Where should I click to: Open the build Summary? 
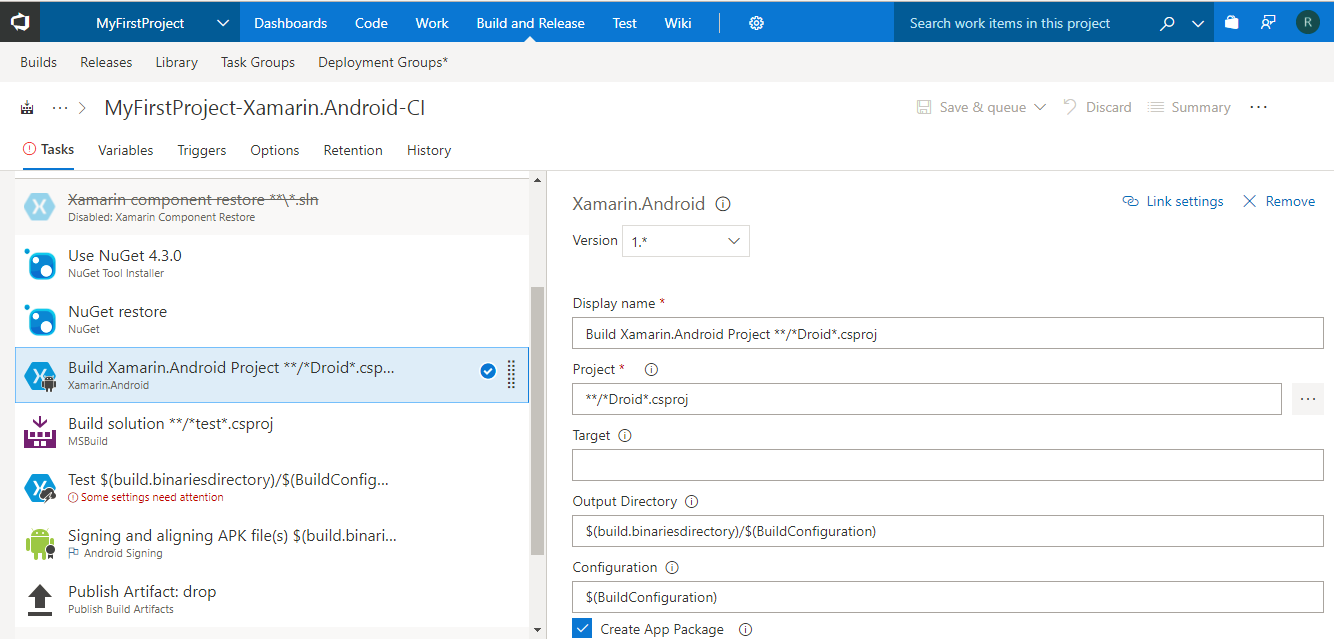tap(1189, 107)
